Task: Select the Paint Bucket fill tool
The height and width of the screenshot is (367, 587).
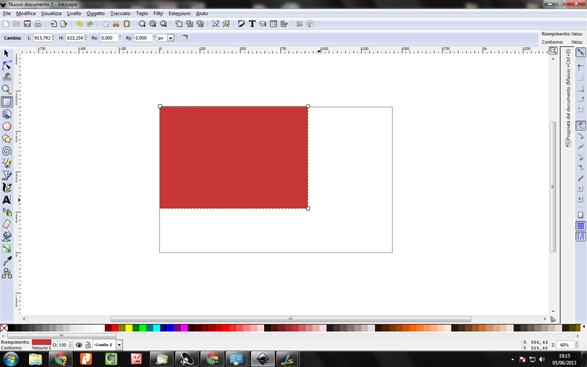Action: tap(6, 236)
